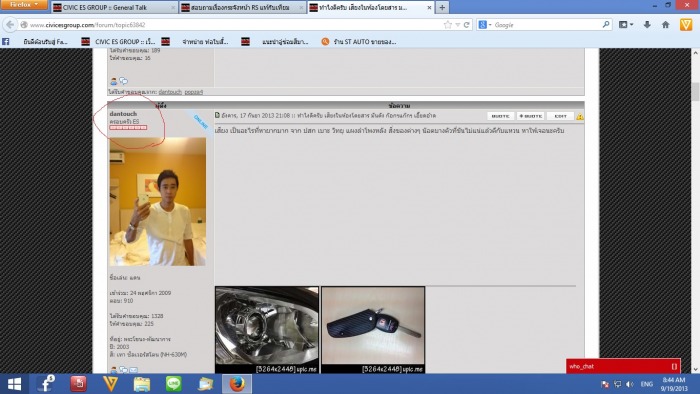Click the action center flag tray icon
Image resolution: width=700 pixels, height=394 pixels.
605,384
